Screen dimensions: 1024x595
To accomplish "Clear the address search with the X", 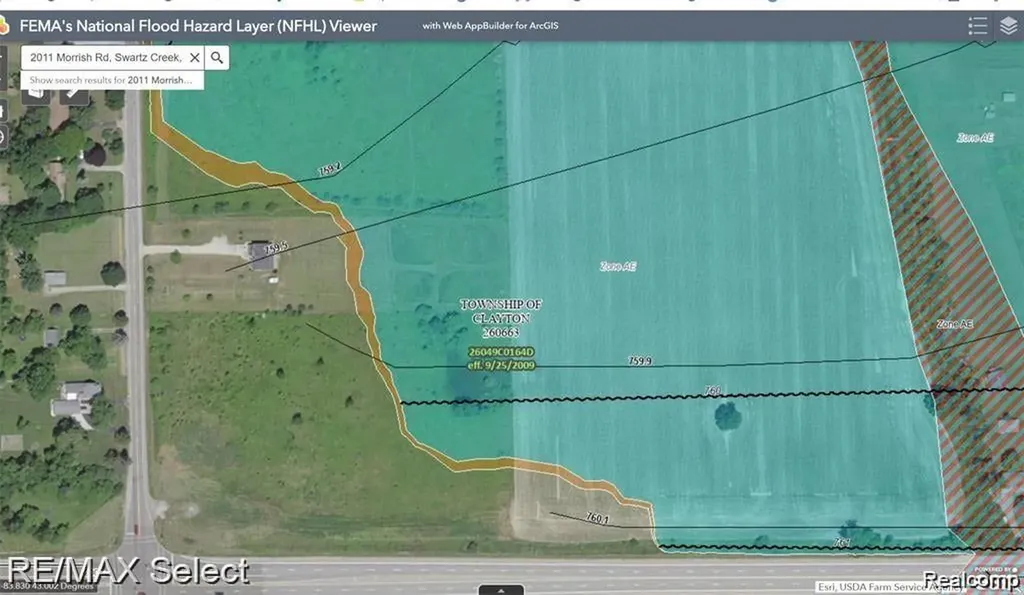I will click(195, 57).
